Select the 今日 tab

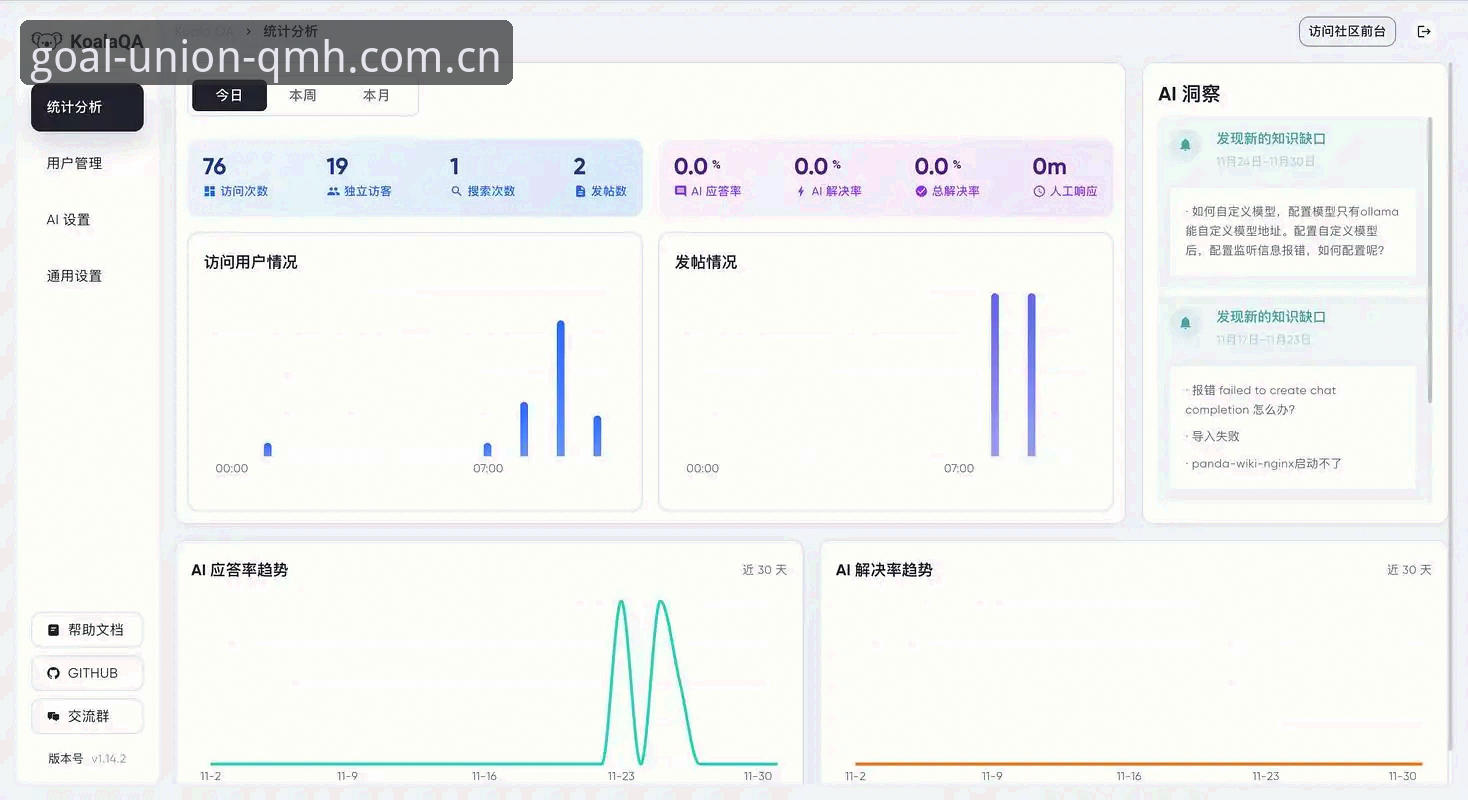[229, 95]
